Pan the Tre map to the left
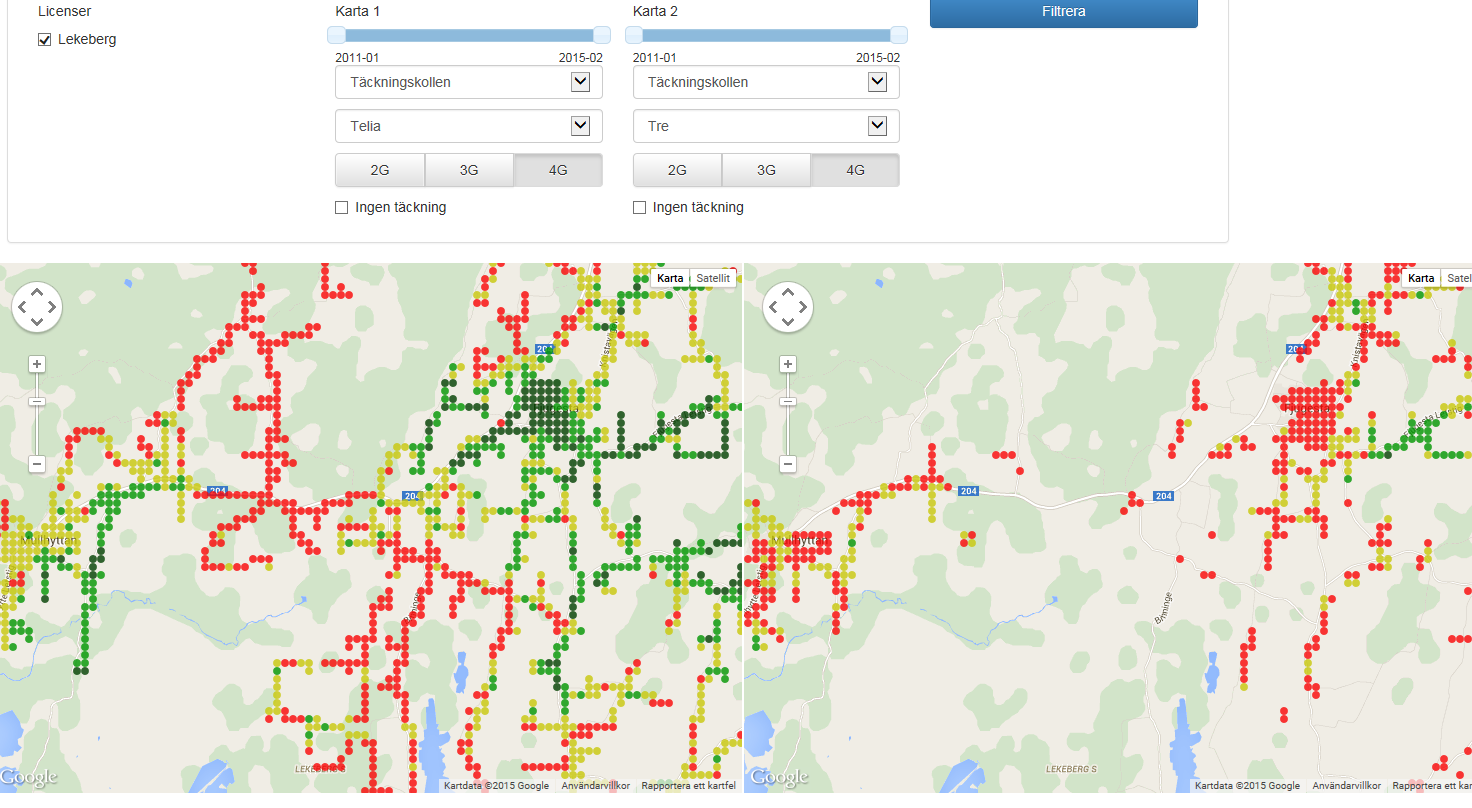 point(773,307)
